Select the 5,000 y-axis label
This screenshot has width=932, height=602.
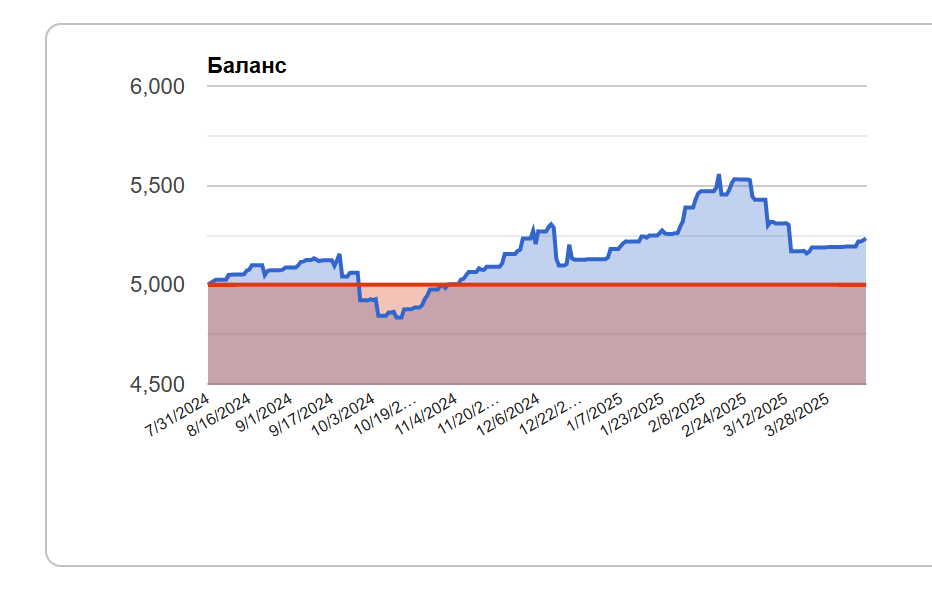[157, 285]
